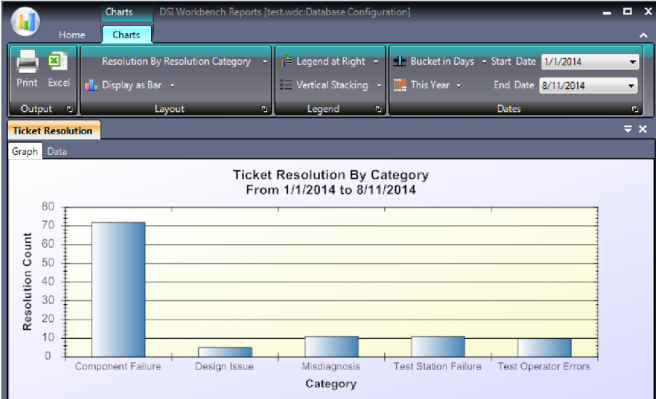Click the Vertical Stacking list icon

(286, 85)
